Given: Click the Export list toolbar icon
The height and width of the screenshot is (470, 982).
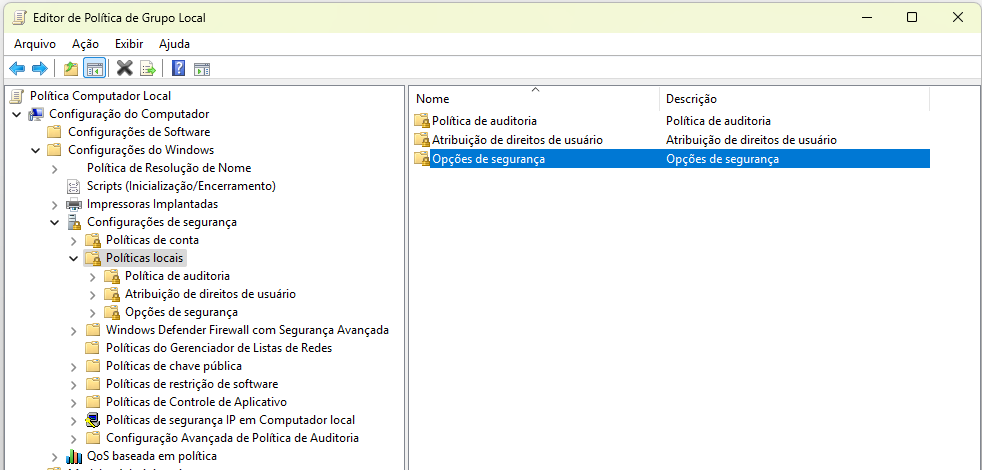Looking at the screenshot, I should coord(148,68).
